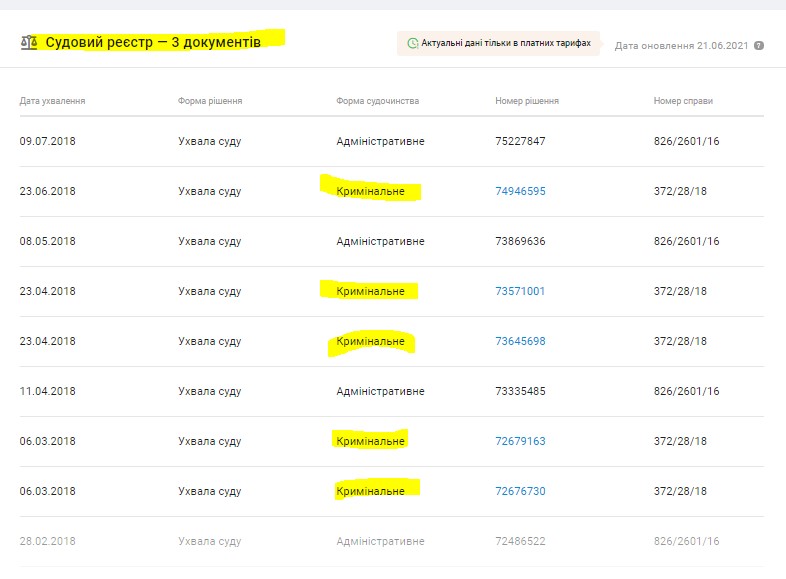Click the Номер рішення column header
This screenshot has height=579, width=786.
point(527,101)
